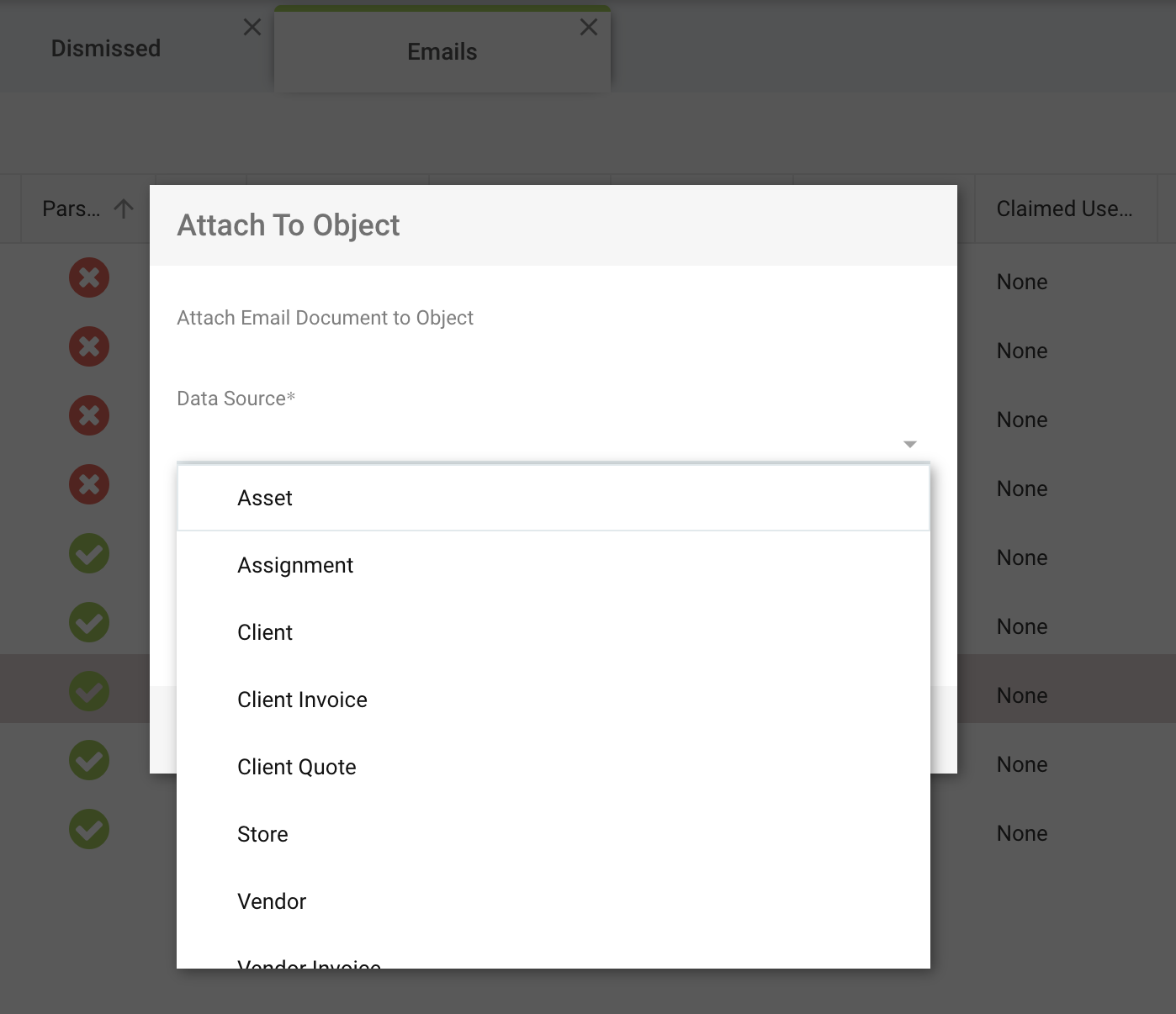Click the second red failed status icon
The image size is (1176, 1014).
(x=89, y=346)
